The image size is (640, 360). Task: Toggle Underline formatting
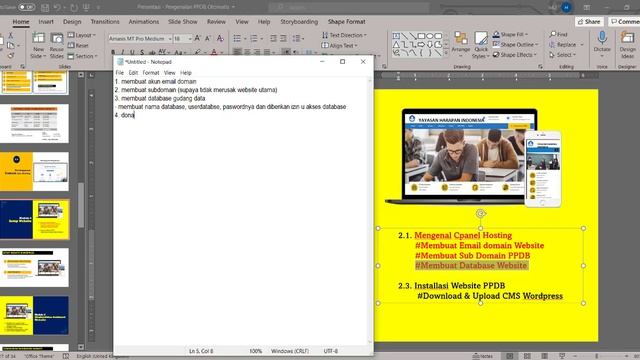click(x=132, y=52)
